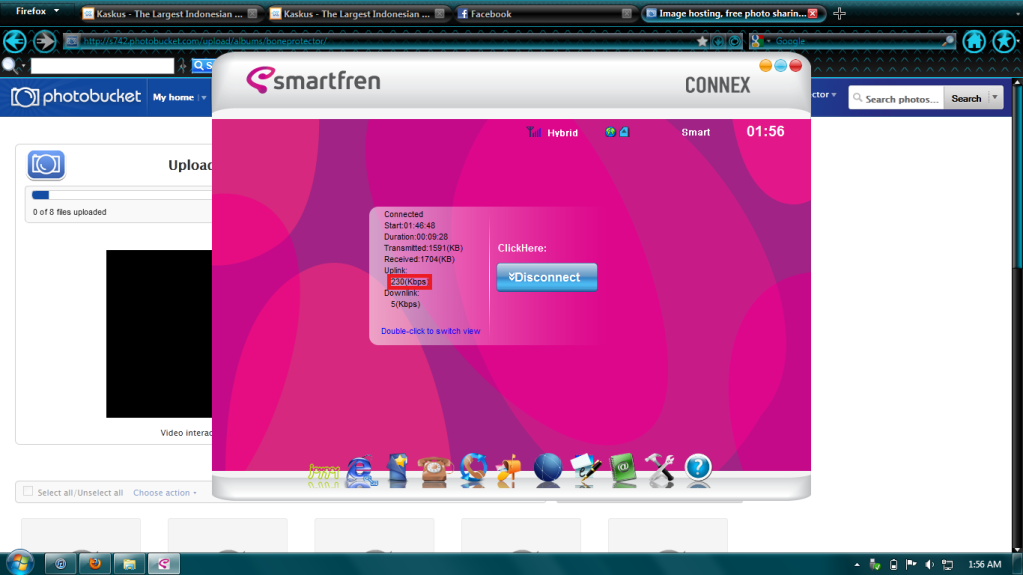The width and height of the screenshot is (1023, 575).
Task: Switch to the Facebook tab
Action: click(545, 14)
